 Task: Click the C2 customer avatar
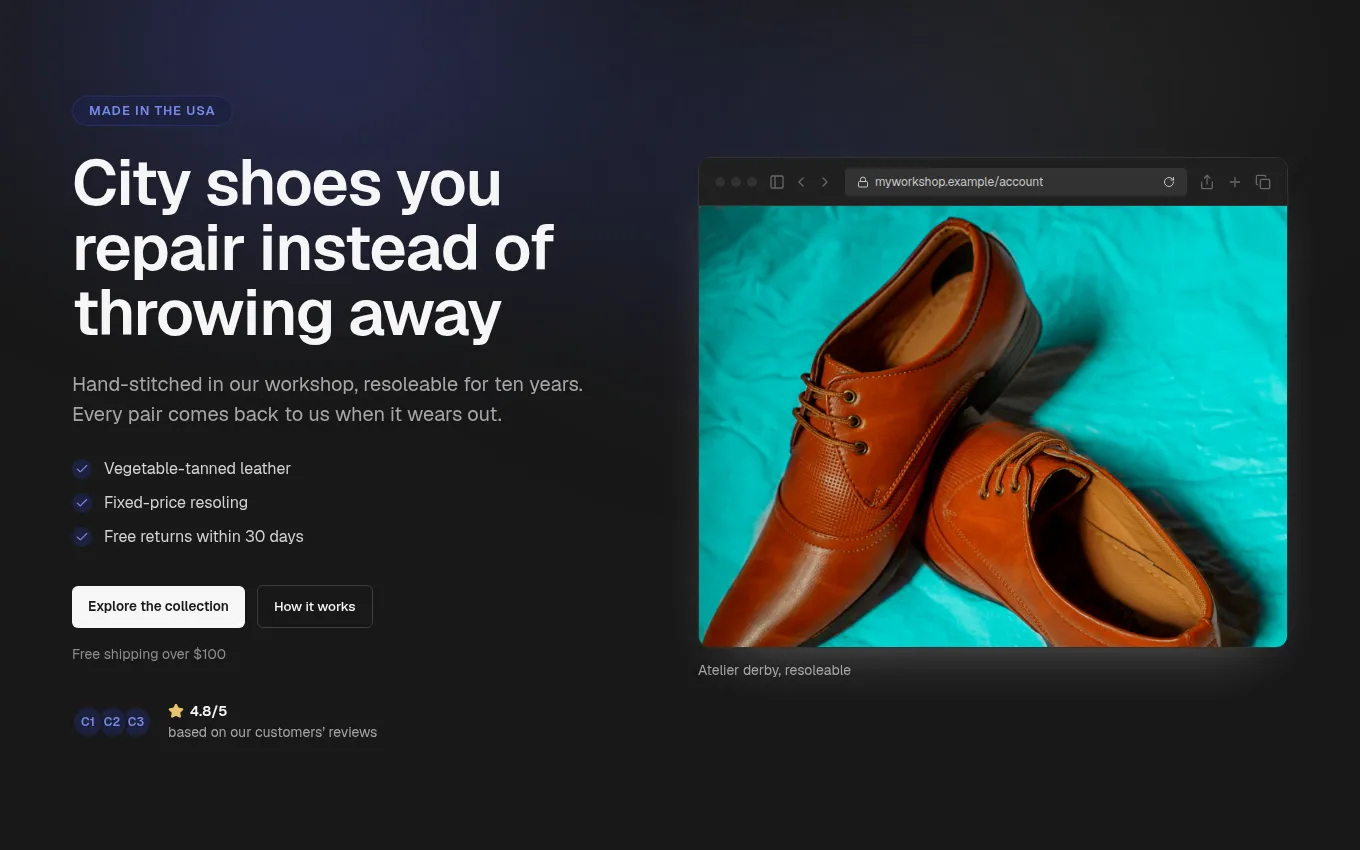point(112,722)
